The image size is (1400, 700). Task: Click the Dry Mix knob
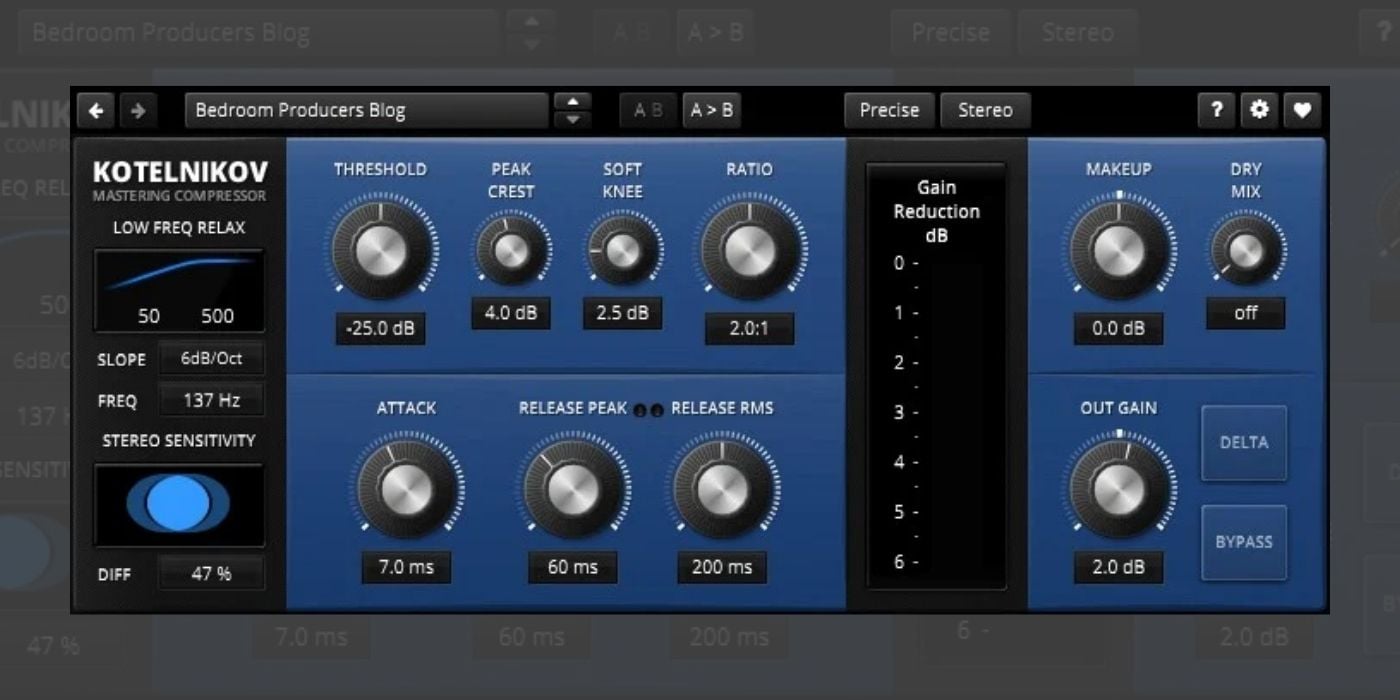point(1246,250)
